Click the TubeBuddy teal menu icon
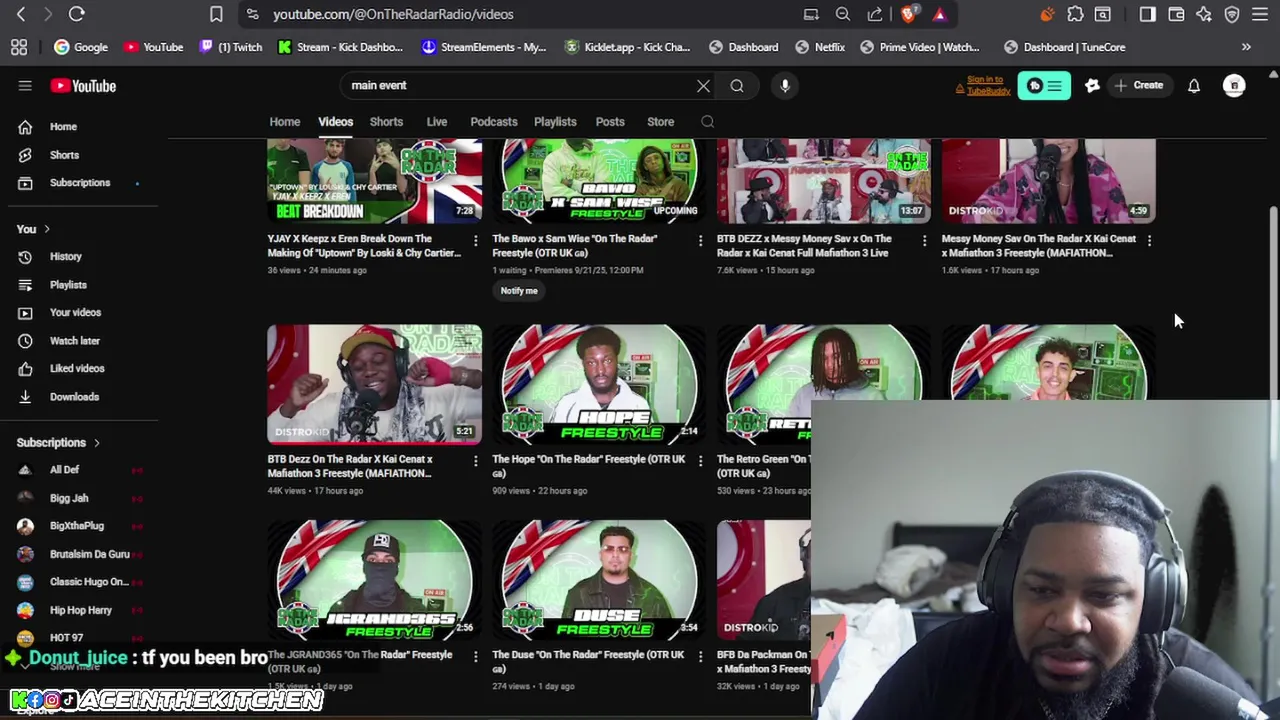1280x720 pixels. click(x=1044, y=86)
